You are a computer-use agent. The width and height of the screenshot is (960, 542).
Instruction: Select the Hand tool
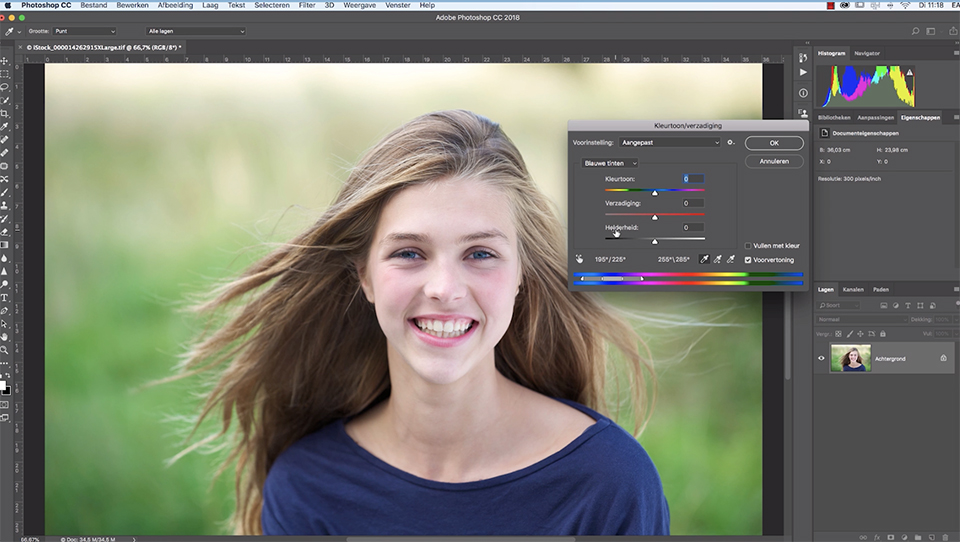5,337
